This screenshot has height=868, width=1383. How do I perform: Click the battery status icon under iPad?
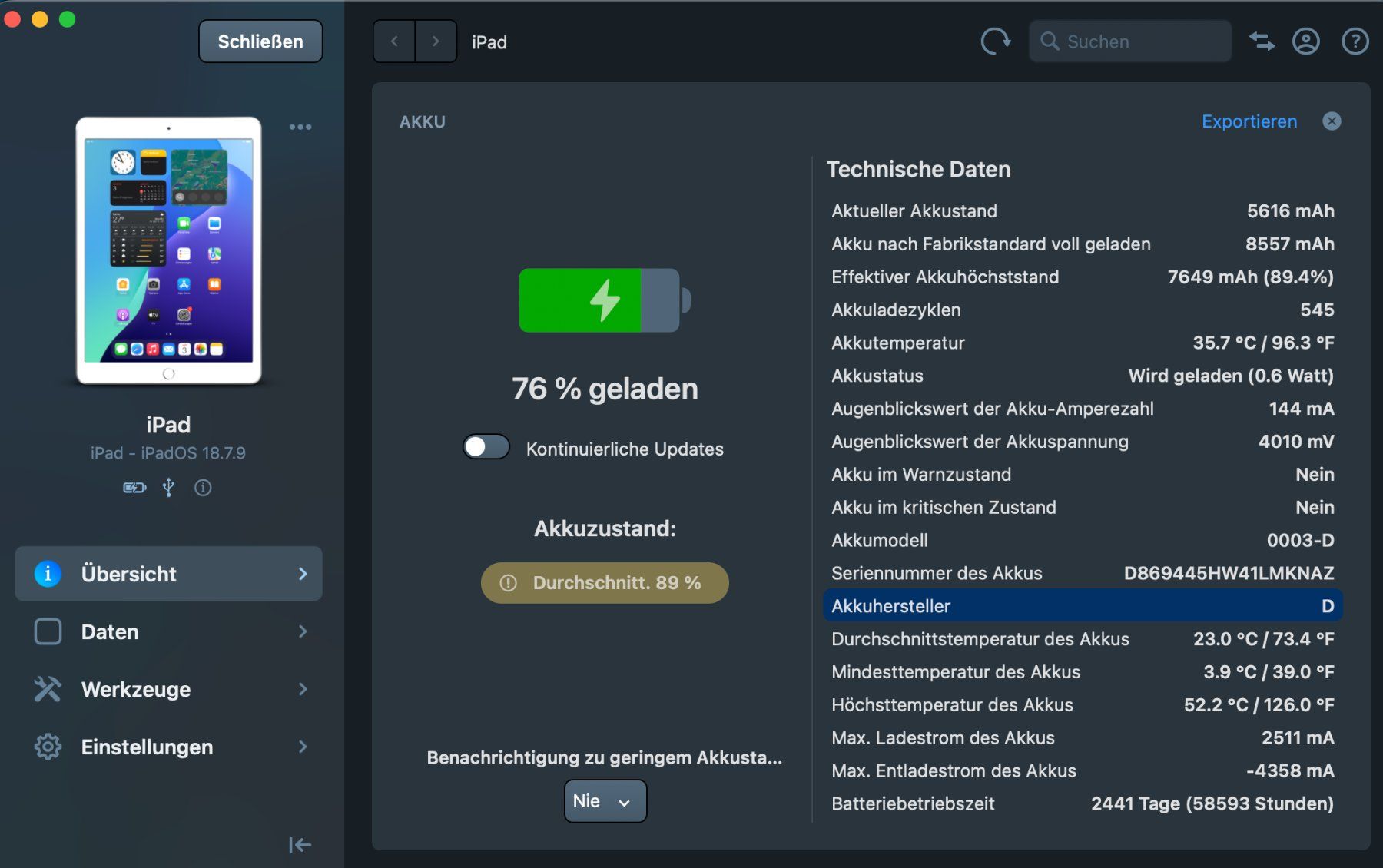pos(134,488)
